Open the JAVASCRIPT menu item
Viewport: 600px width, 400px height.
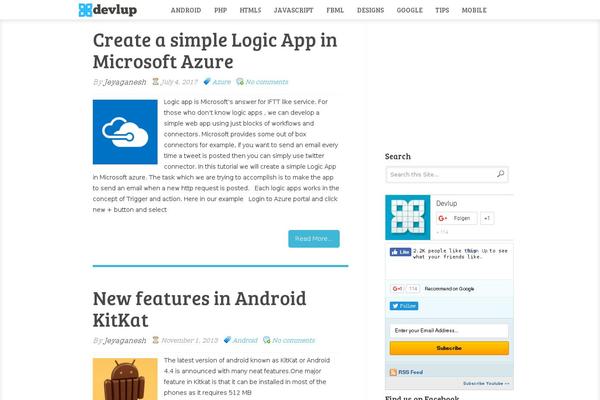point(293,10)
